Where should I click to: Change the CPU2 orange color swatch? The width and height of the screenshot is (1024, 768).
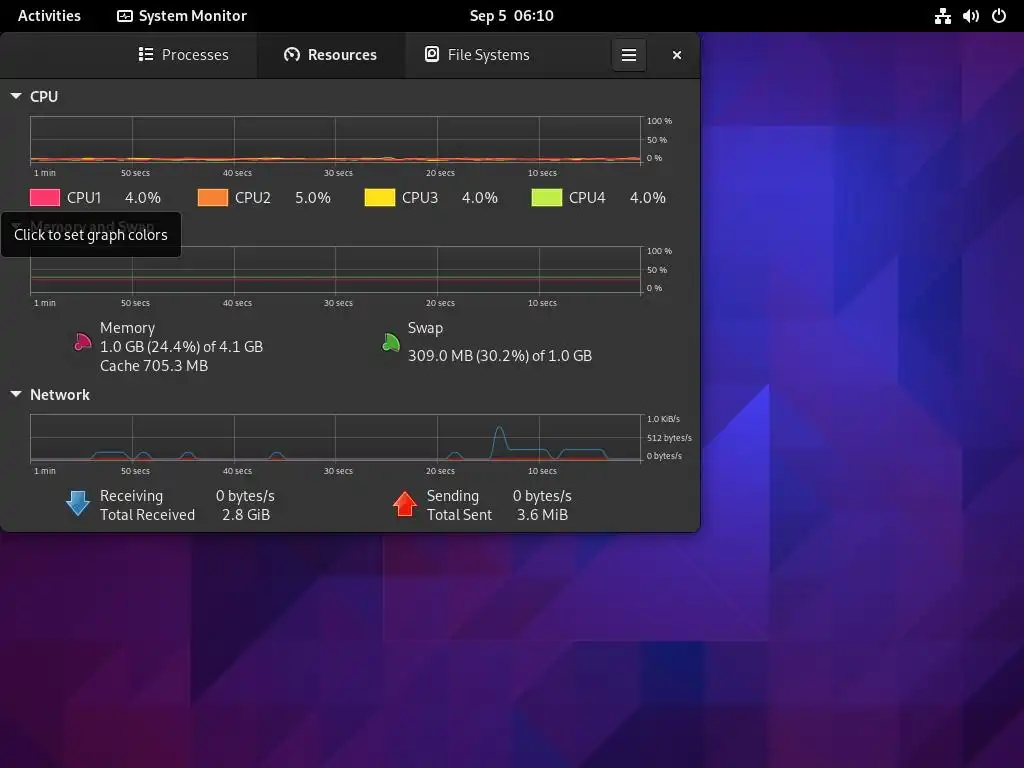[x=213, y=197]
